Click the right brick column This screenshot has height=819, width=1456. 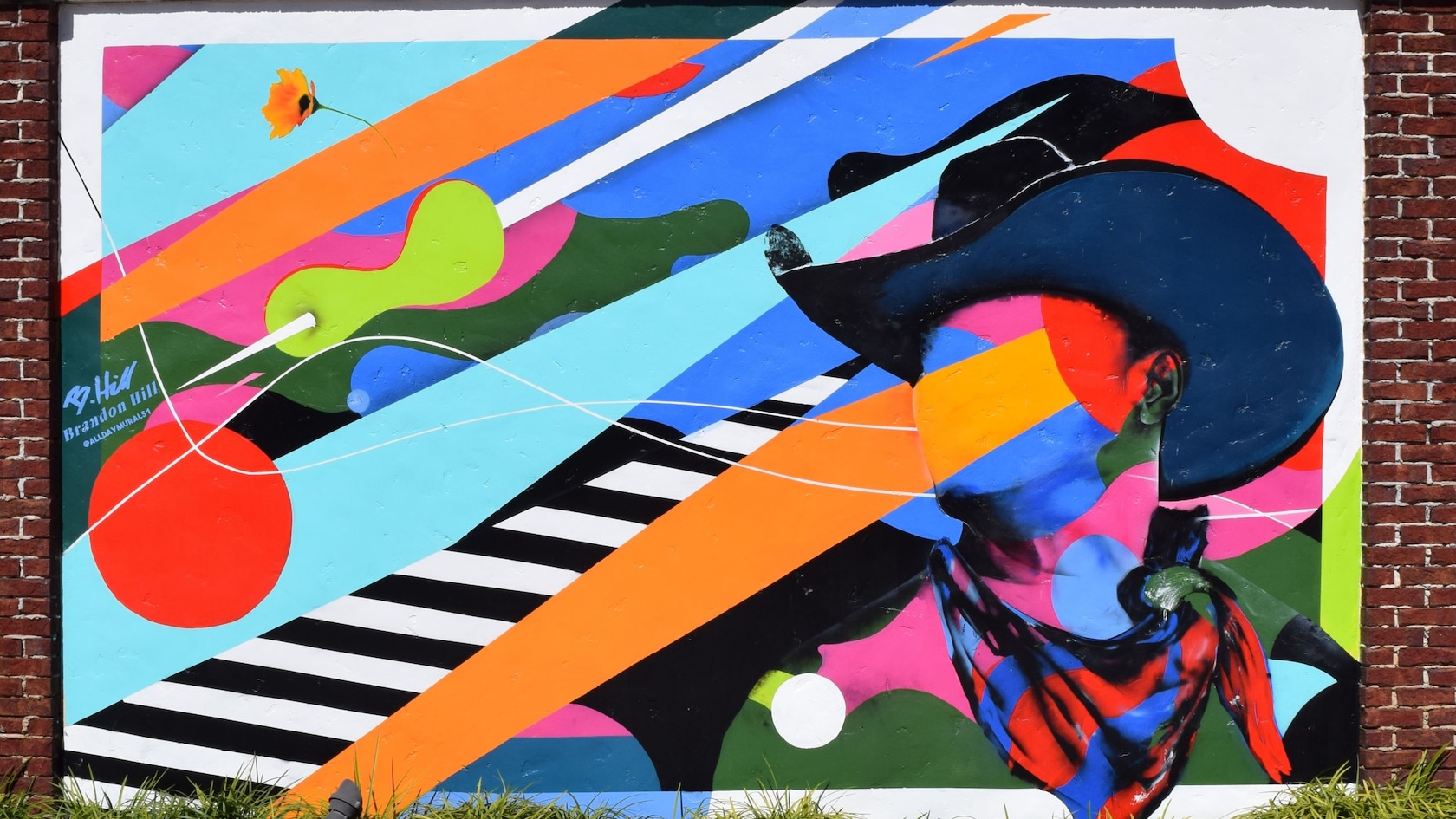click(x=1408, y=390)
